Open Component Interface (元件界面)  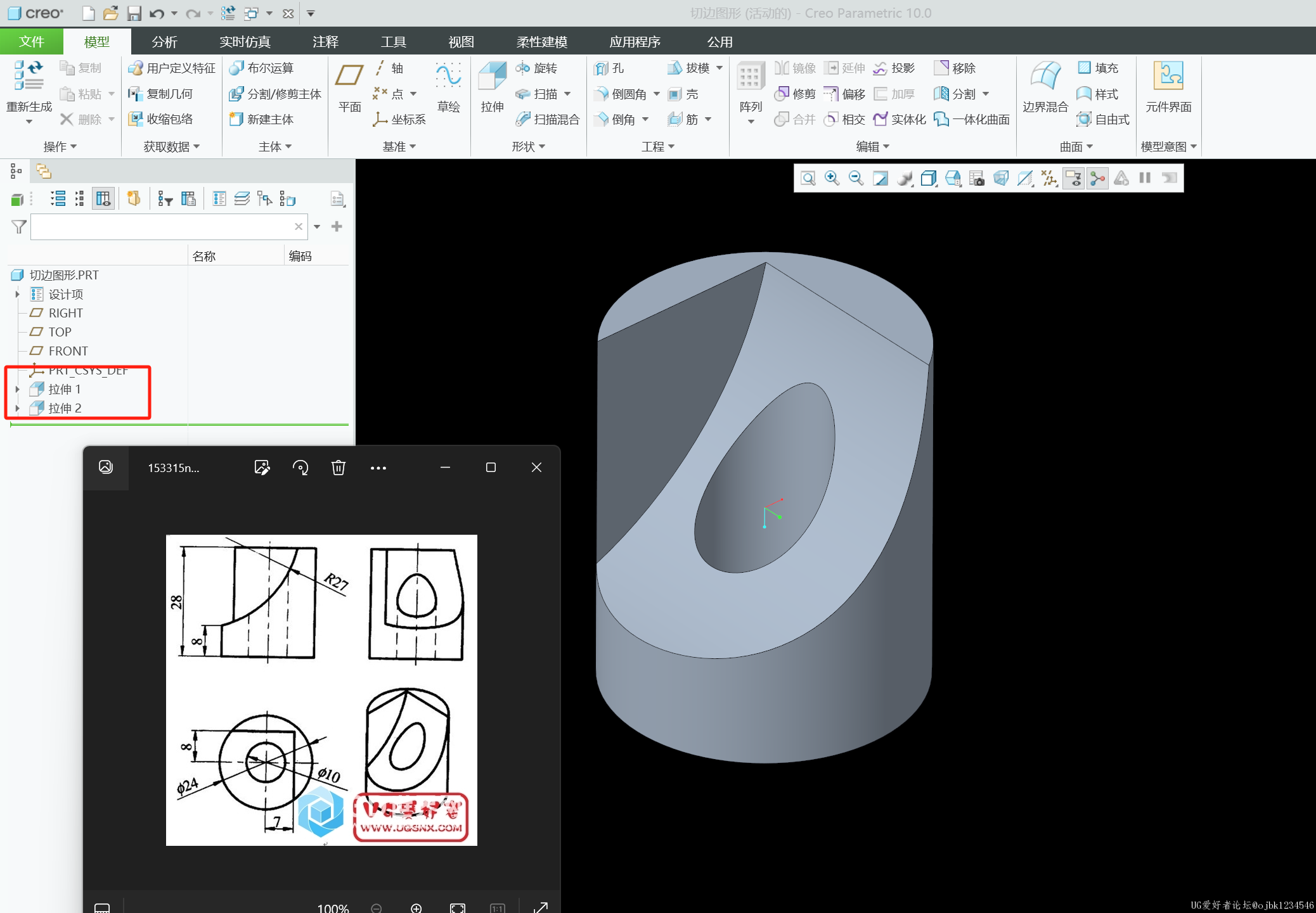pyautogui.click(x=1168, y=87)
